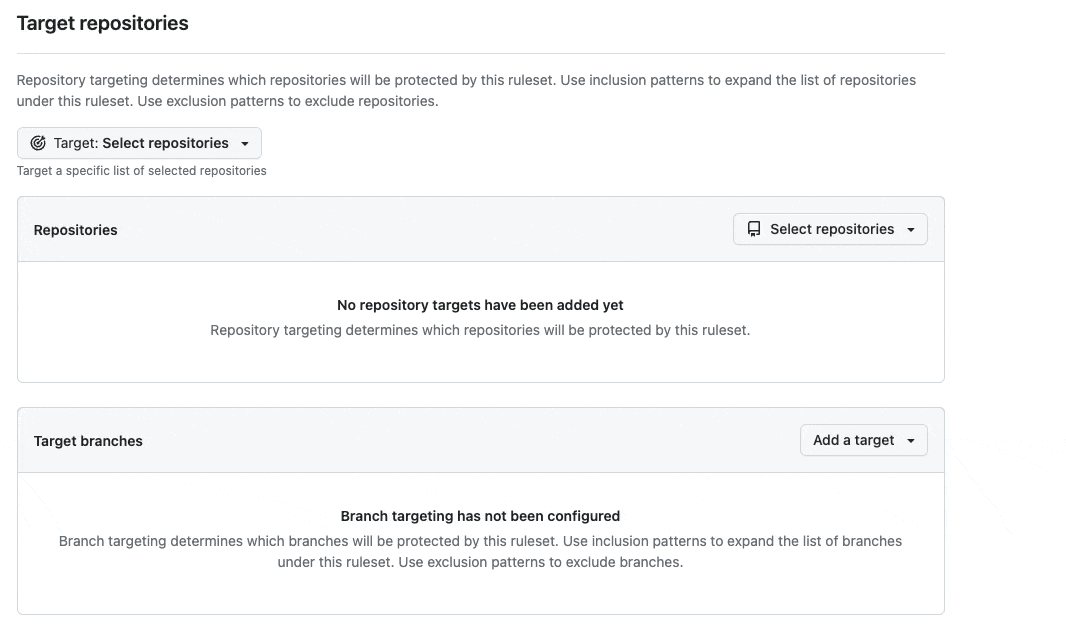This screenshot has height=638, width=1066.
Task: Expand the Target: Select repositories dropdown caret
Action: pyautogui.click(x=245, y=144)
